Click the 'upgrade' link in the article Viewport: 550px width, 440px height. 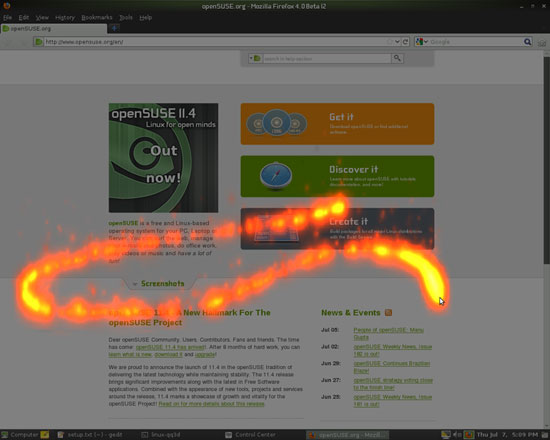coord(205,354)
